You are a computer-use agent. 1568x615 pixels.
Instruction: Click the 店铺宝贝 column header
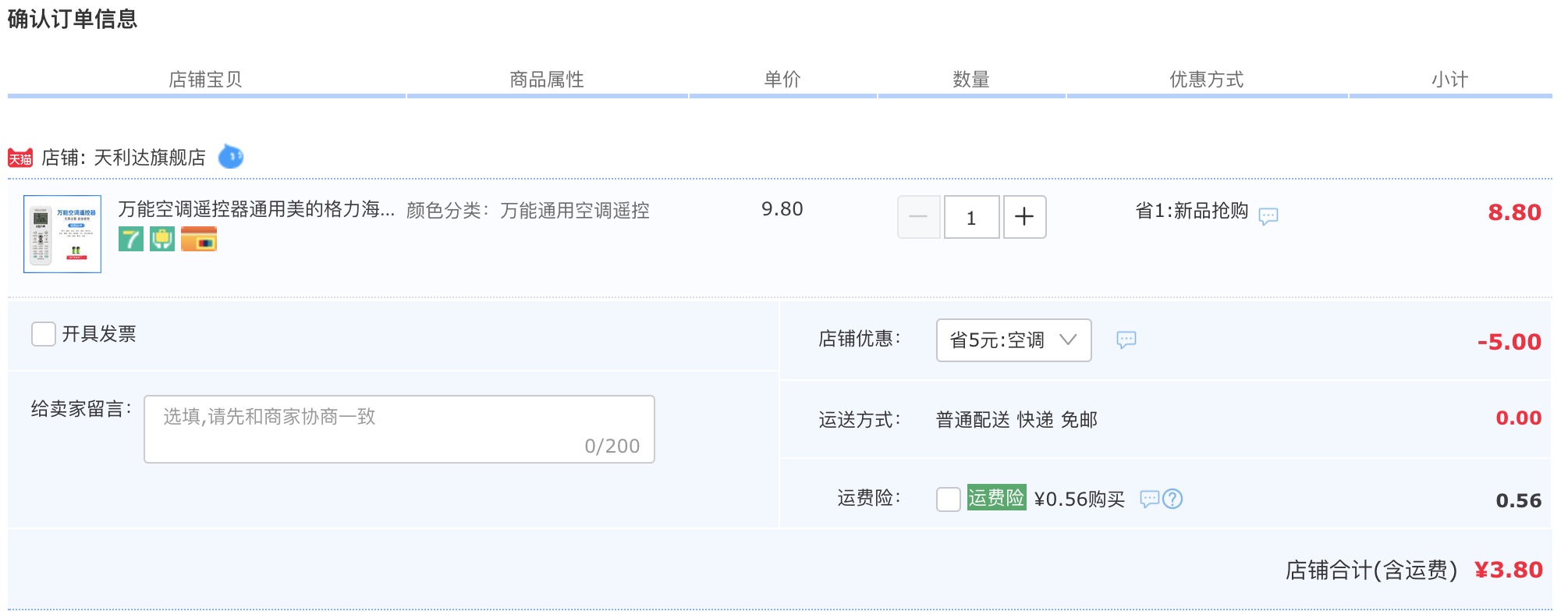click(205, 80)
